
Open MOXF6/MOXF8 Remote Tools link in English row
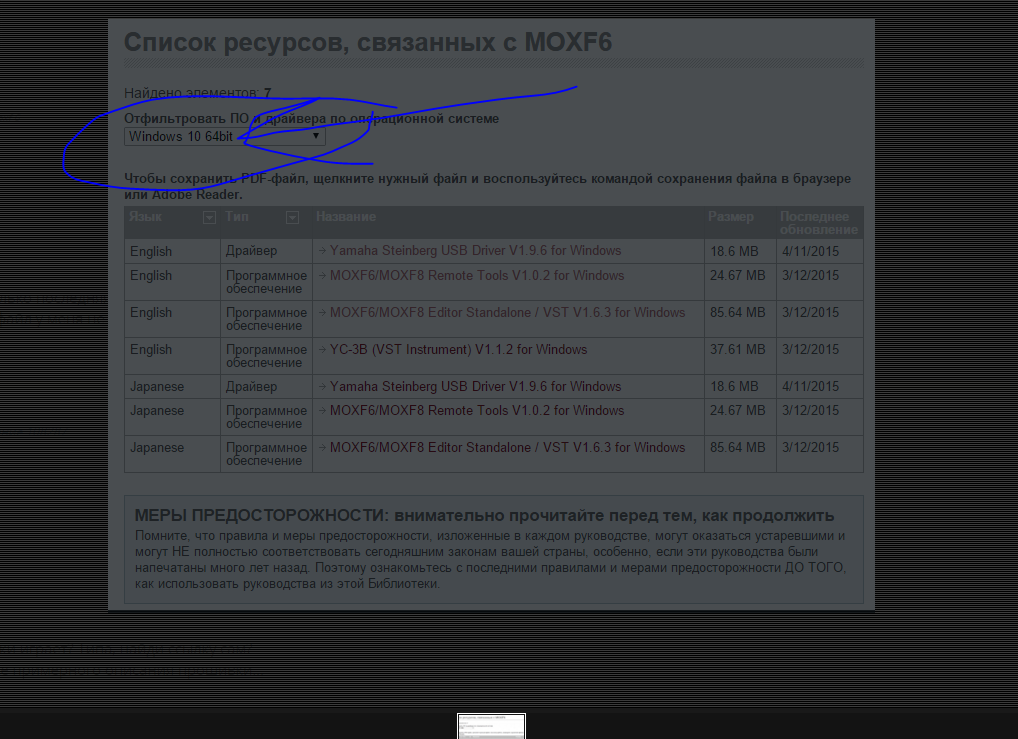pyautogui.click(x=477, y=275)
